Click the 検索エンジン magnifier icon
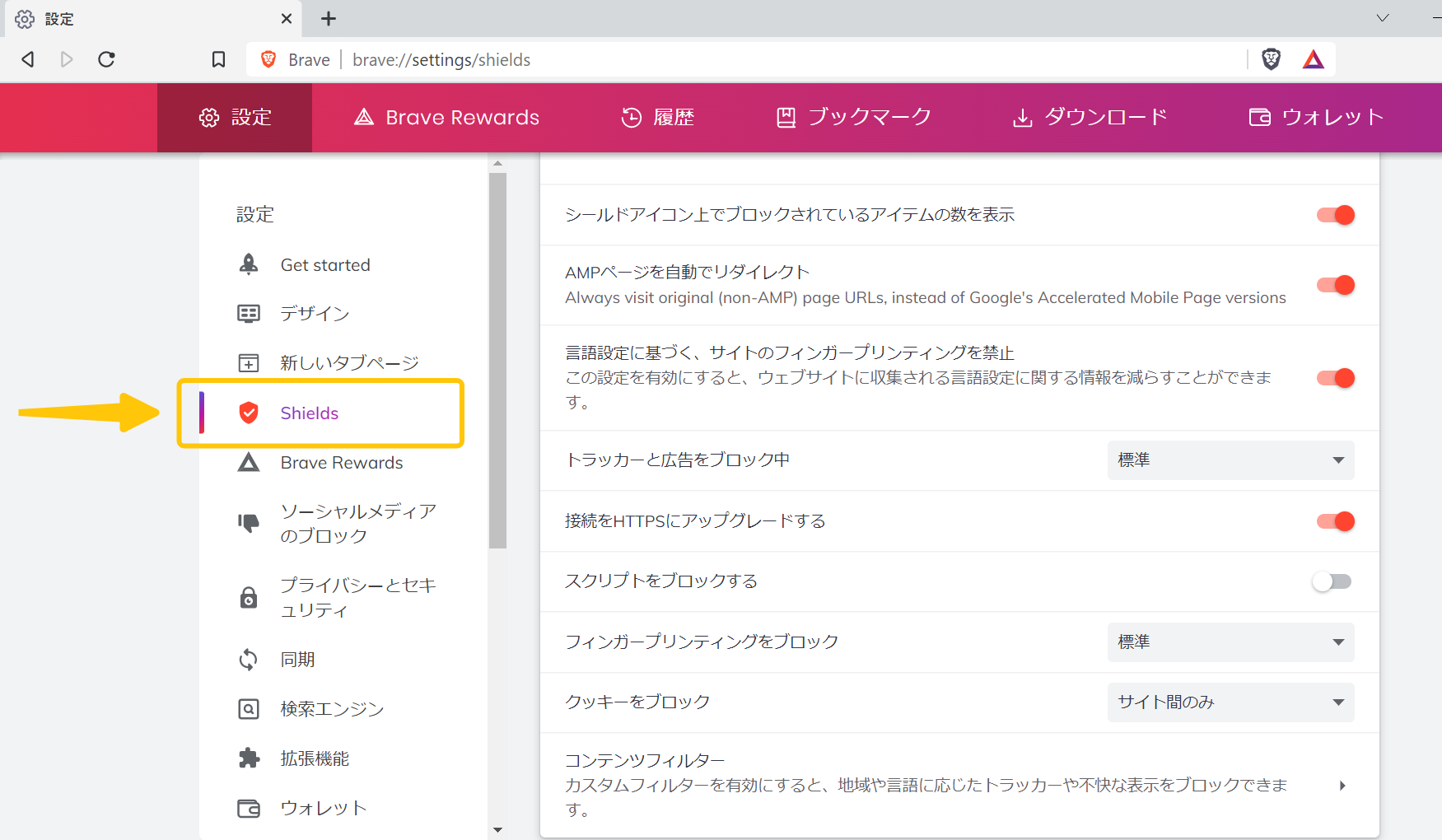This screenshot has height=840, width=1442. (x=249, y=709)
